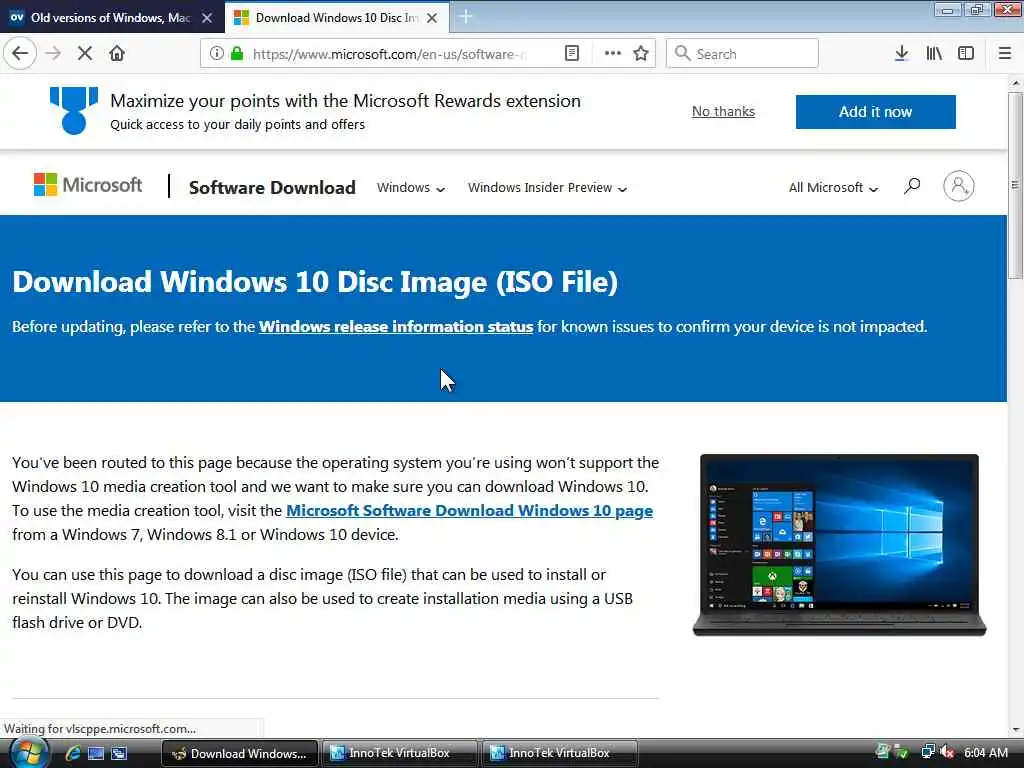The image size is (1024, 768).
Task: Open Microsoft site search magnifier
Action: coord(912,187)
